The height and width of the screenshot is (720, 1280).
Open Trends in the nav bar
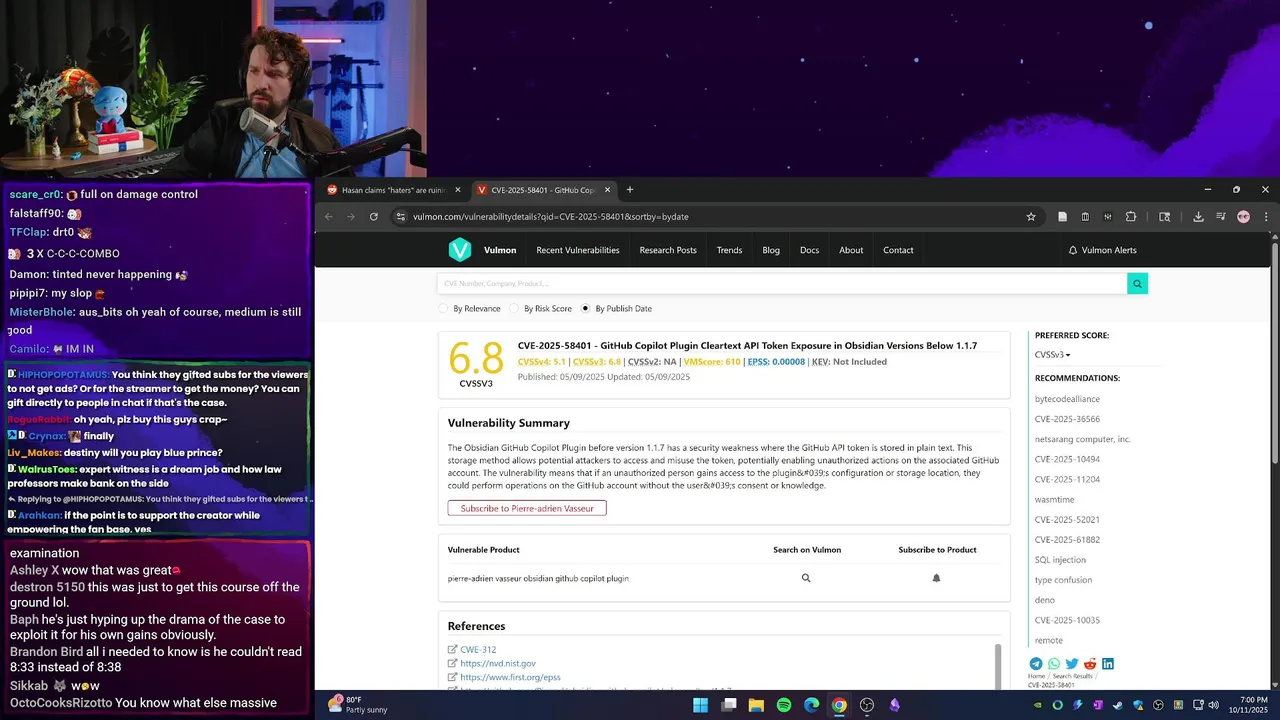click(x=729, y=250)
